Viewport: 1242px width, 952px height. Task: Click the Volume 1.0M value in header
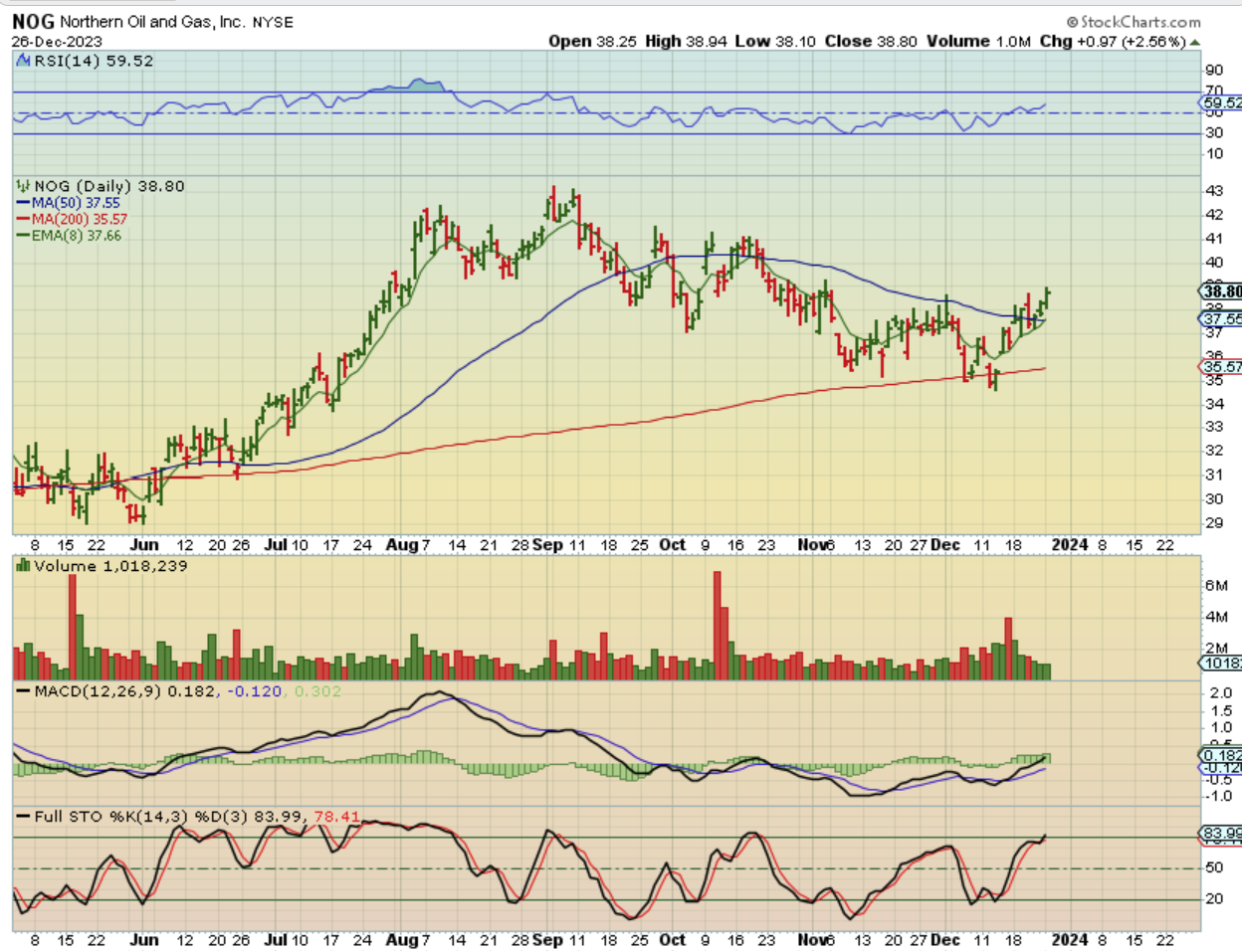click(x=978, y=41)
